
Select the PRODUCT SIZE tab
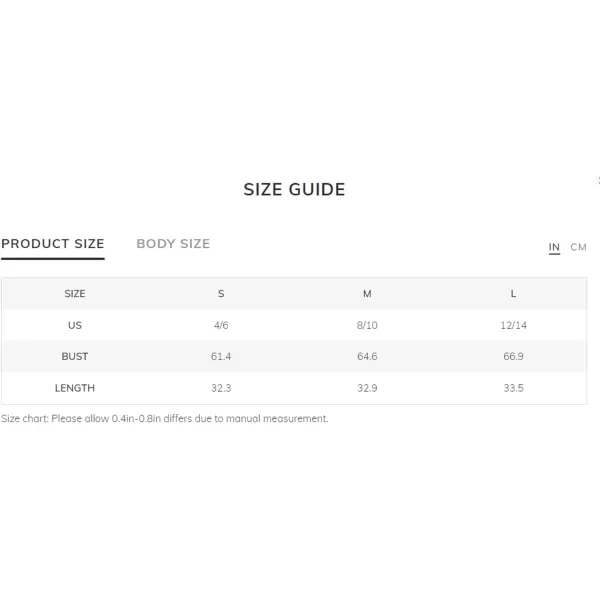pyautogui.click(x=53, y=244)
